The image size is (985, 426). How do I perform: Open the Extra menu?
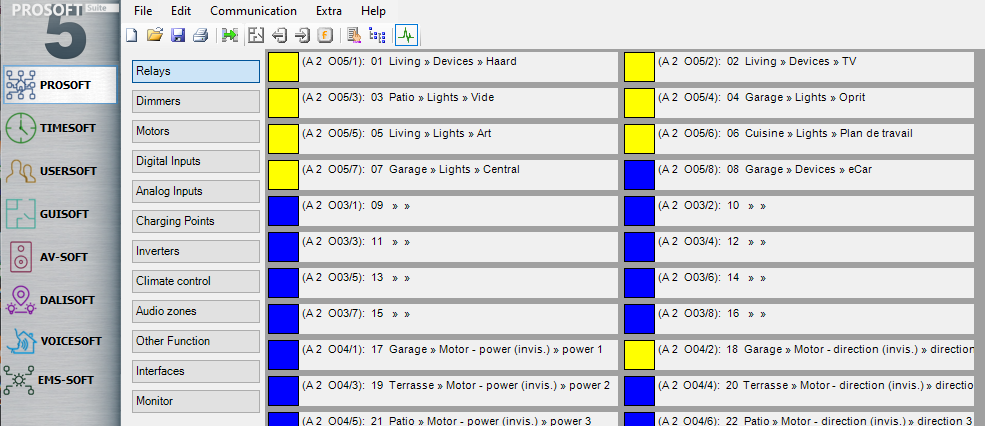pos(328,10)
